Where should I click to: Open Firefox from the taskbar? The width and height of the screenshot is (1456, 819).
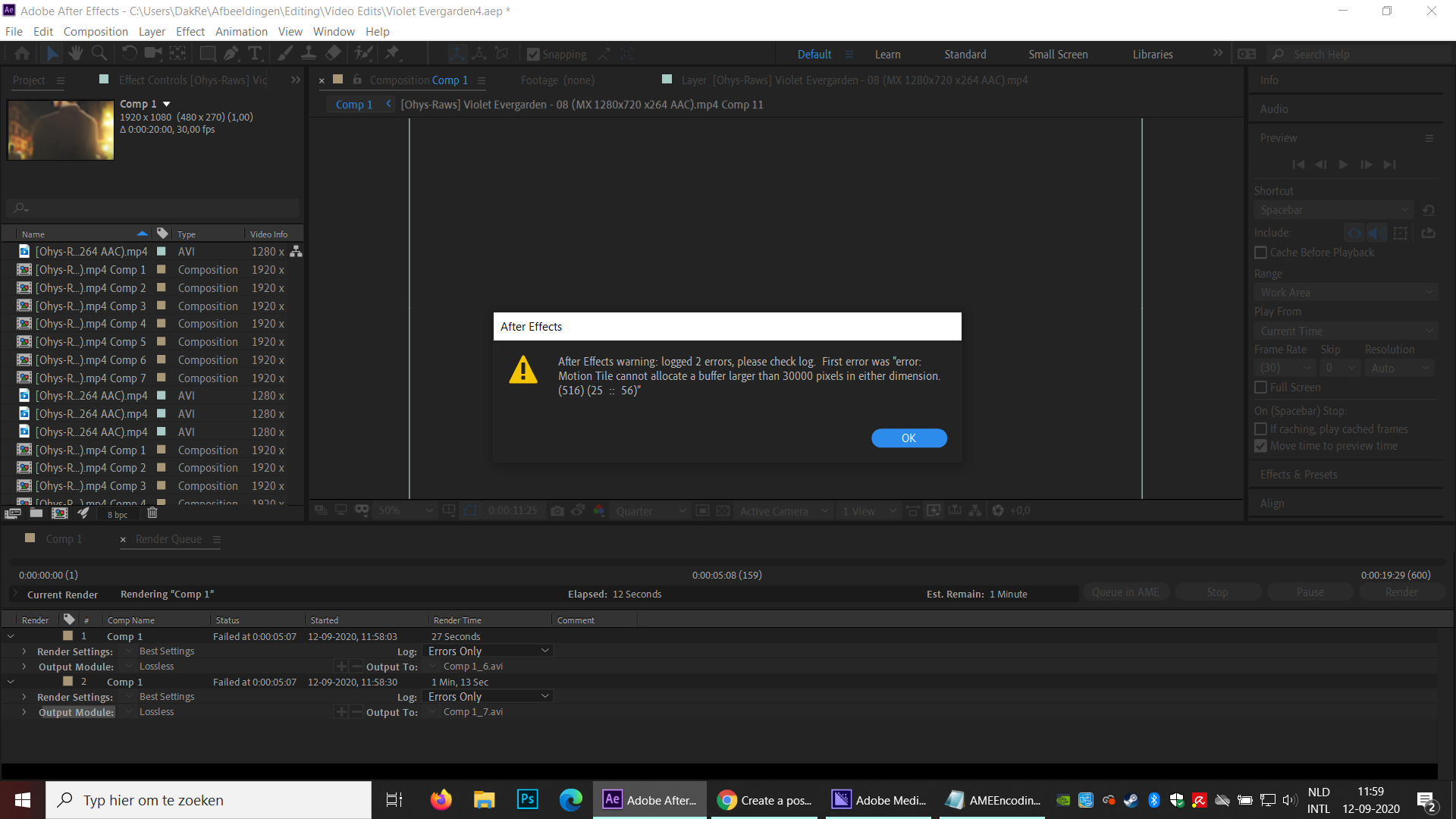click(441, 799)
